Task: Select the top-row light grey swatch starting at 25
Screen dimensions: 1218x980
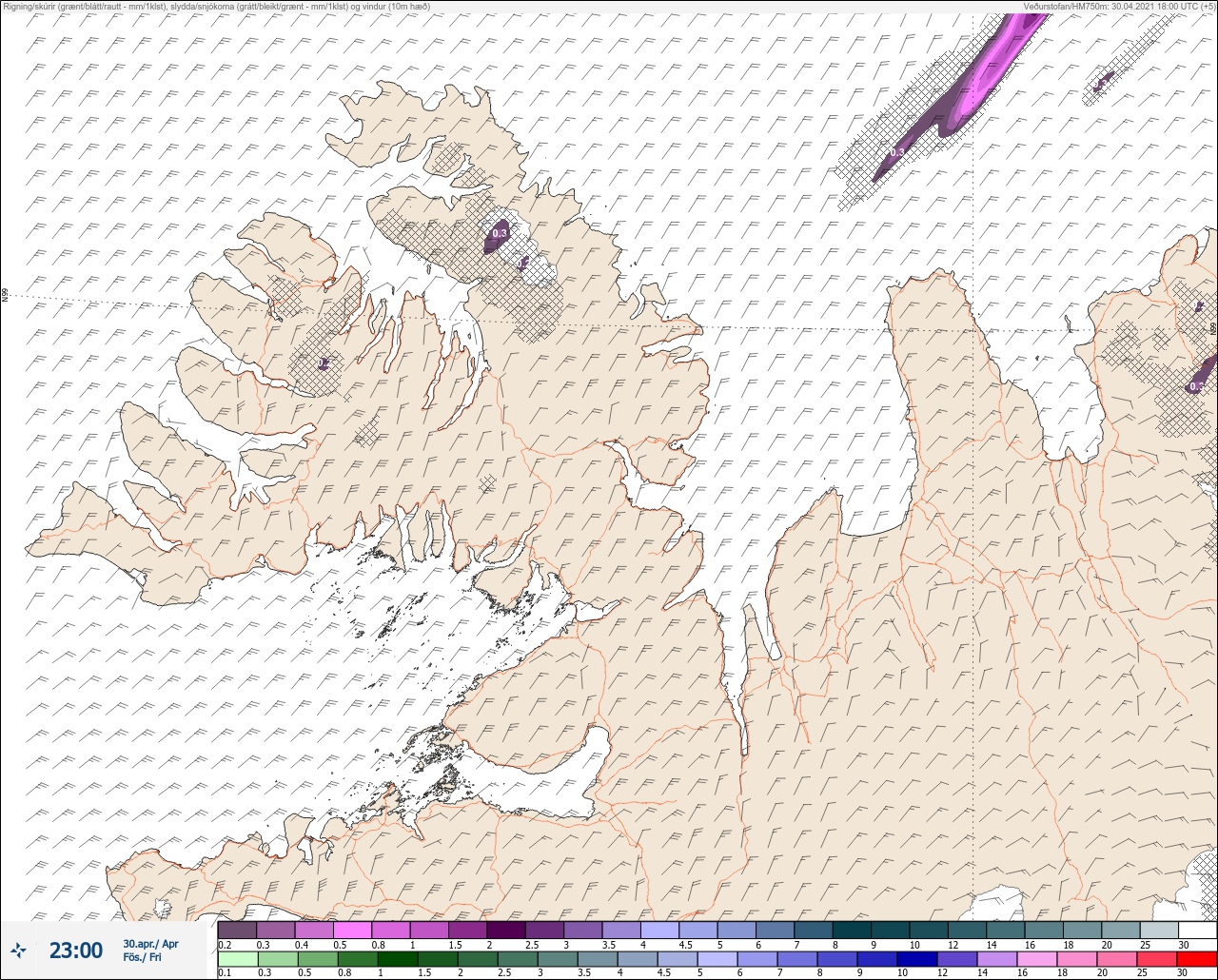Action: tap(1160, 930)
